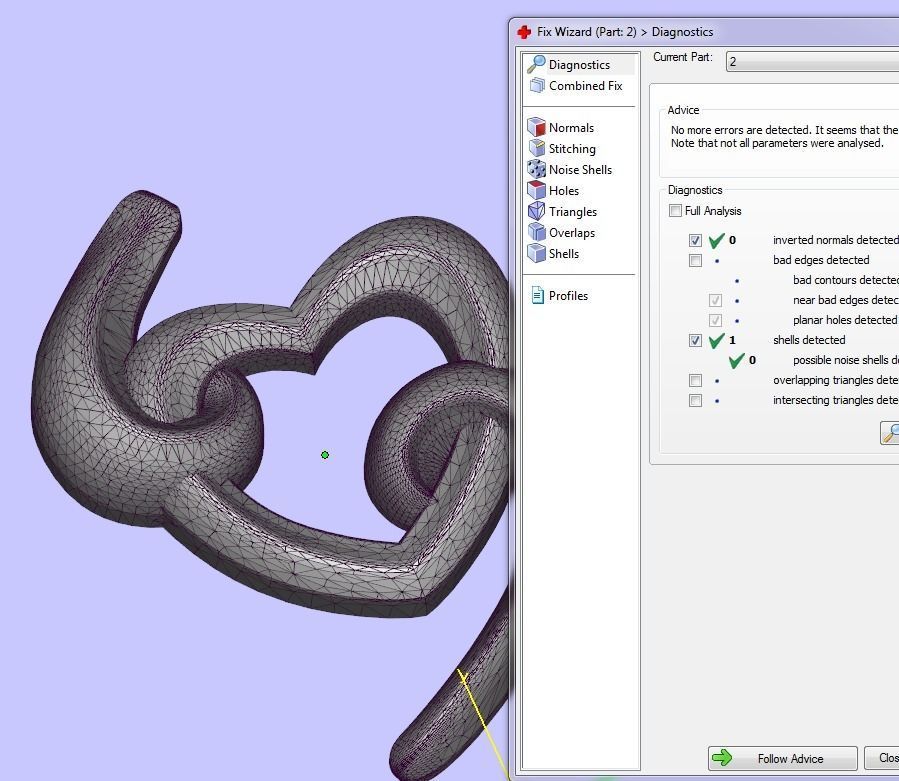Check the bad edges detected checkbox

(x=695, y=260)
